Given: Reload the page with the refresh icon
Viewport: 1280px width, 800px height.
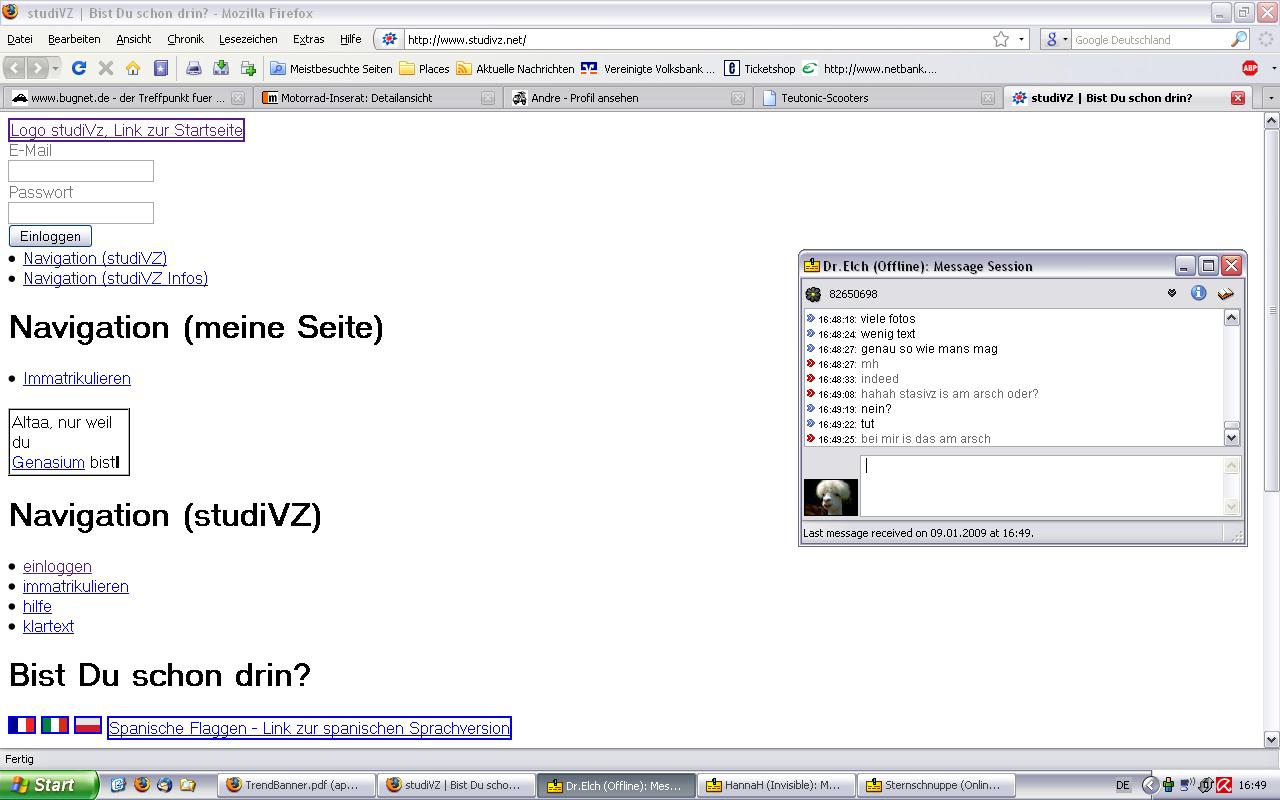Looking at the screenshot, I should tap(79, 68).
